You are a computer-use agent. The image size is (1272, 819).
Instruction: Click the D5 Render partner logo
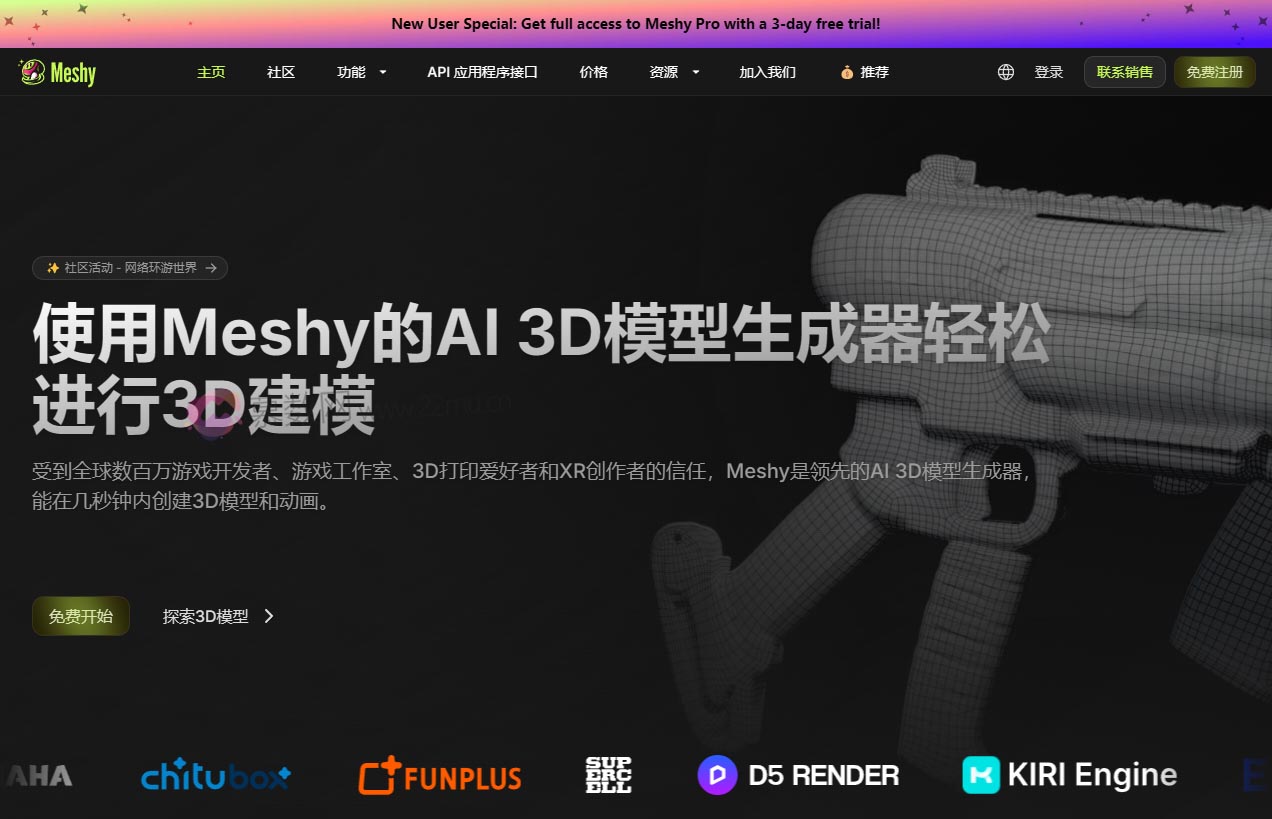pyautogui.click(x=798, y=775)
